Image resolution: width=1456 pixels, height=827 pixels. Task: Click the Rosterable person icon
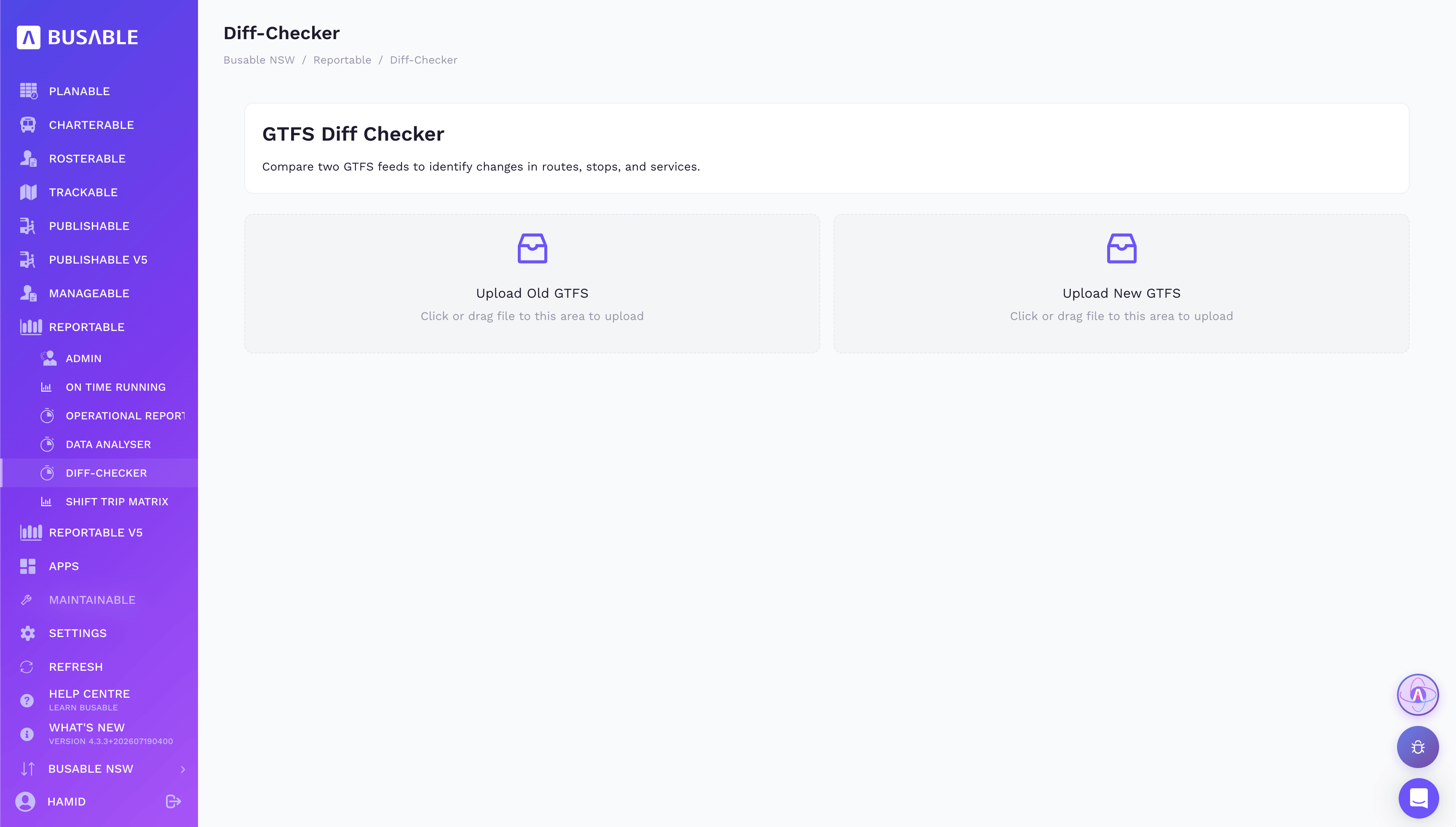[x=28, y=158]
